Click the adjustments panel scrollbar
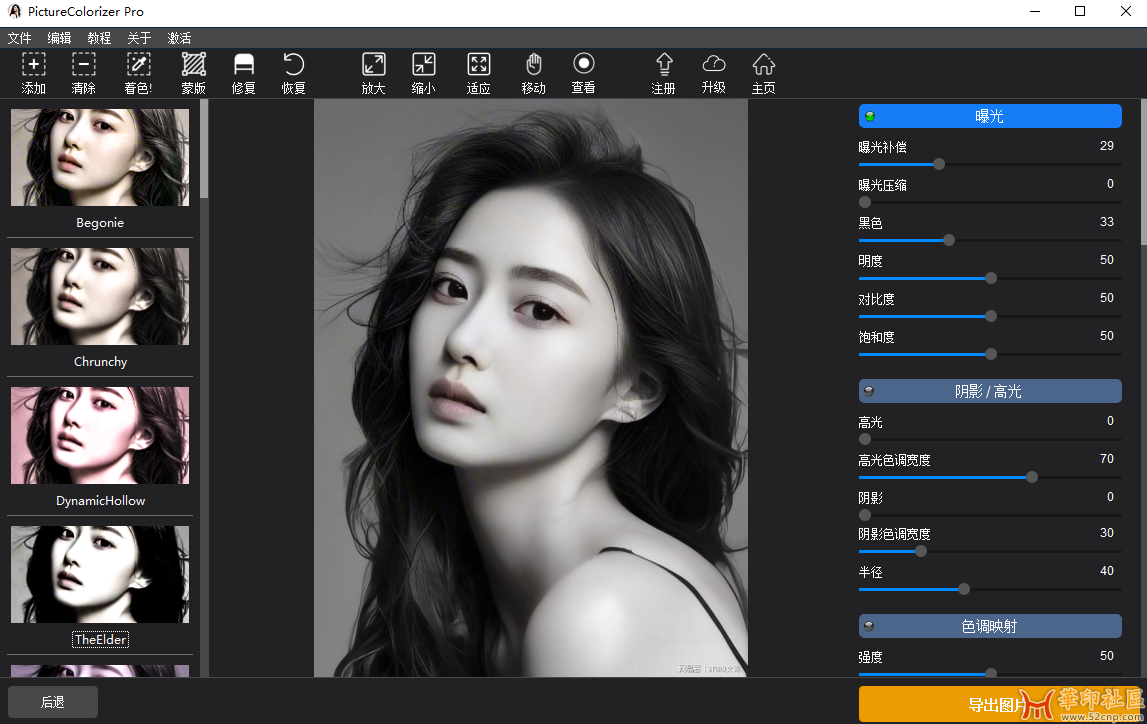Viewport: 1147px width, 724px height. 1143,172
